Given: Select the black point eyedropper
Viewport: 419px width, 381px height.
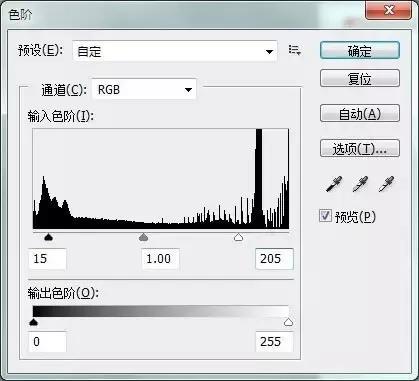Looking at the screenshot, I should pyautogui.click(x=334, y=184).
